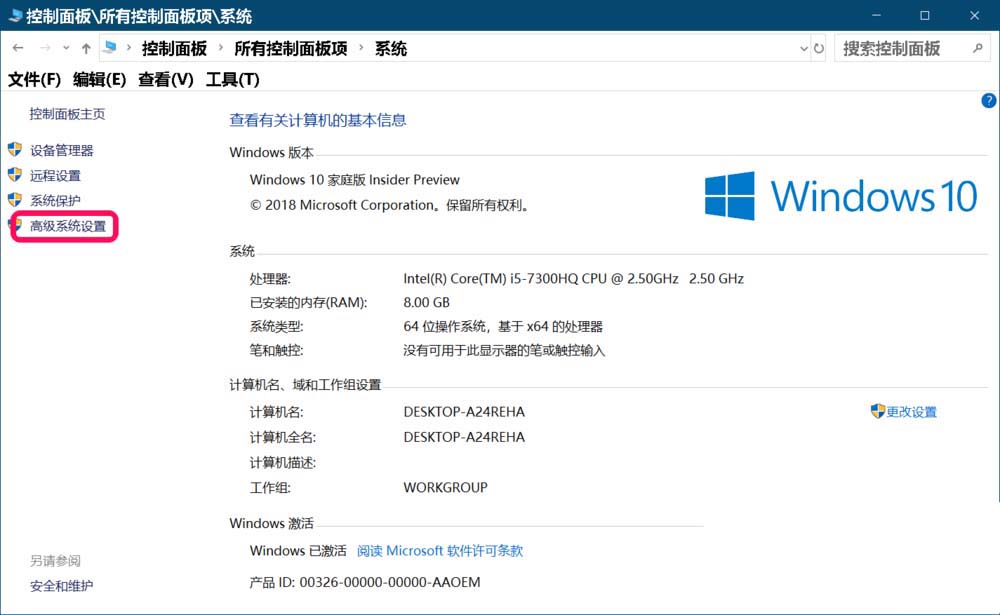Maximize the system window
The height and width of the screenshot is (615, 1000).
(925, 15)
